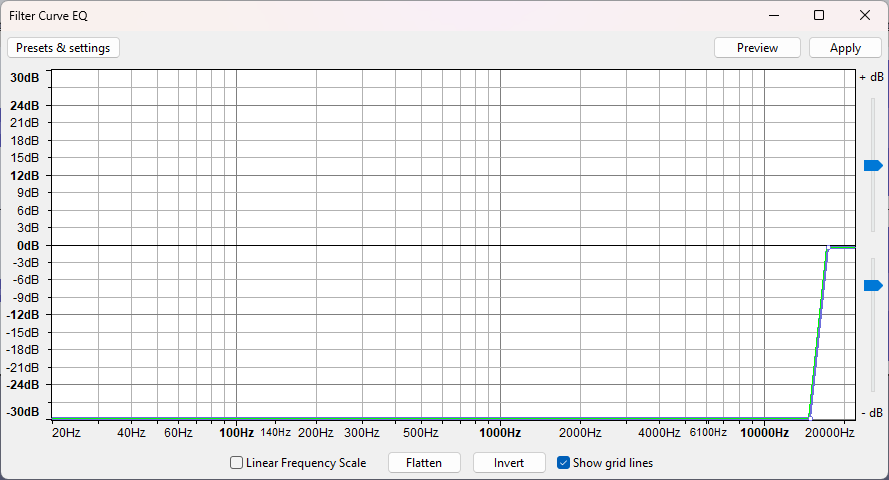This screenshot has height=480, width=889.
Task: Click the curve's top corner near 20000Hz
Action: click(828, 246)
